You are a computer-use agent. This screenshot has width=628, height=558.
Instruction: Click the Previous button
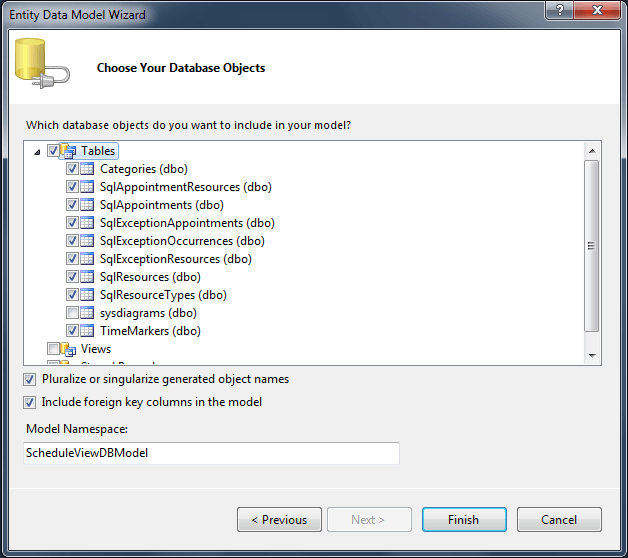tap(279, 520)
